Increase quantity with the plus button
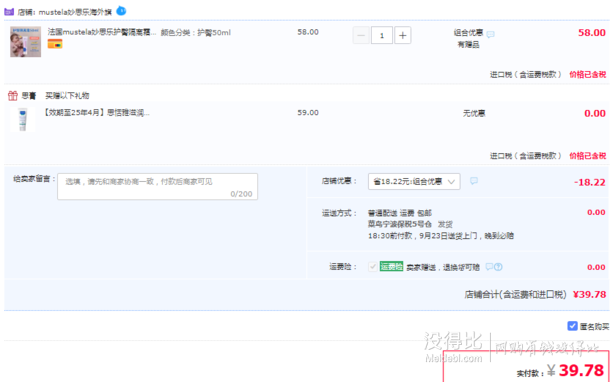 point(403,35)
